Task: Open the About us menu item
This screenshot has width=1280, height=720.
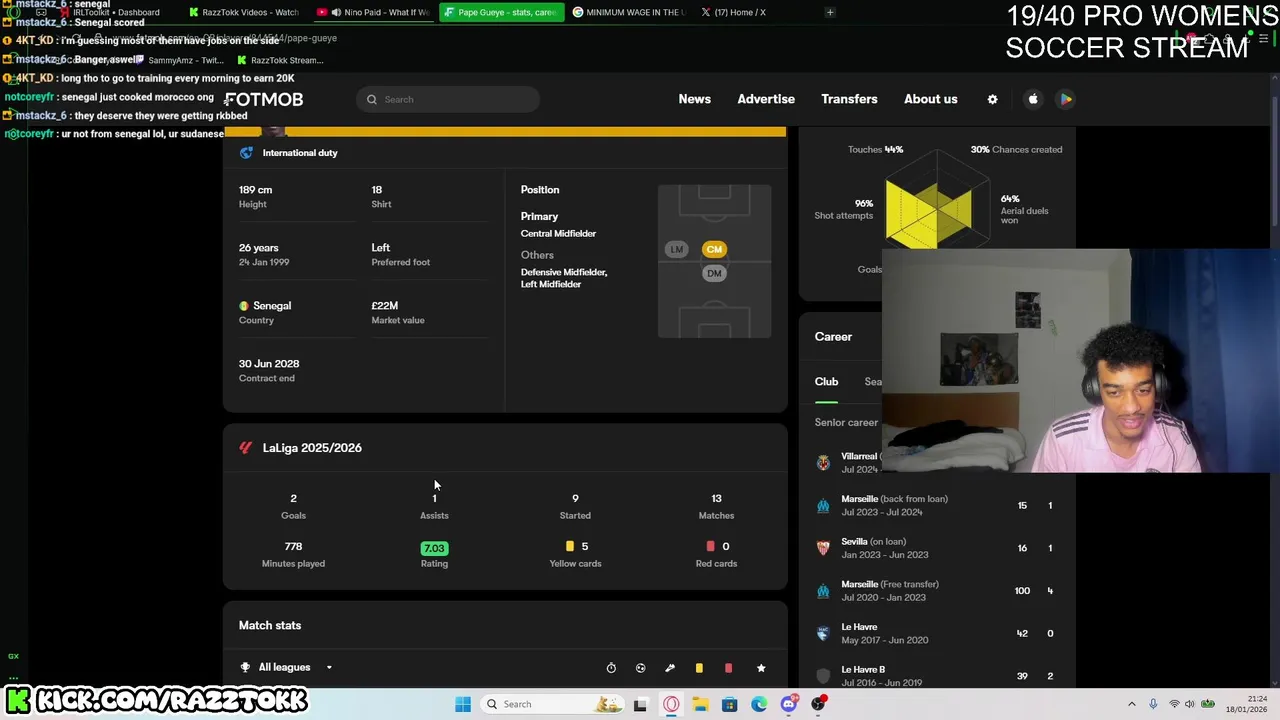Action: pos(931,99)
